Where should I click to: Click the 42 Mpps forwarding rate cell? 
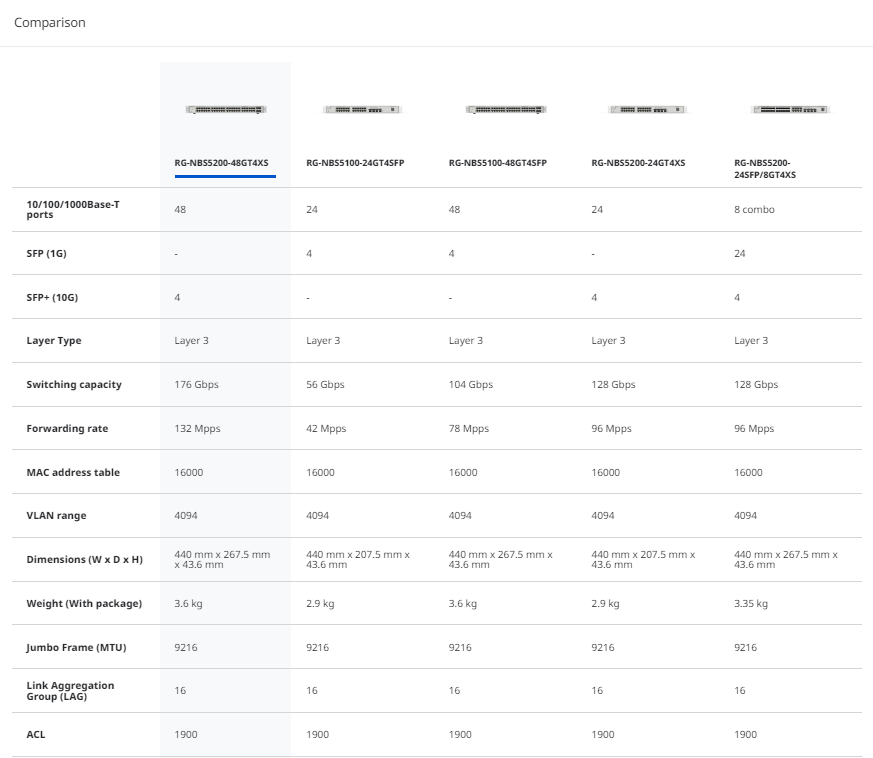point(326,429)
